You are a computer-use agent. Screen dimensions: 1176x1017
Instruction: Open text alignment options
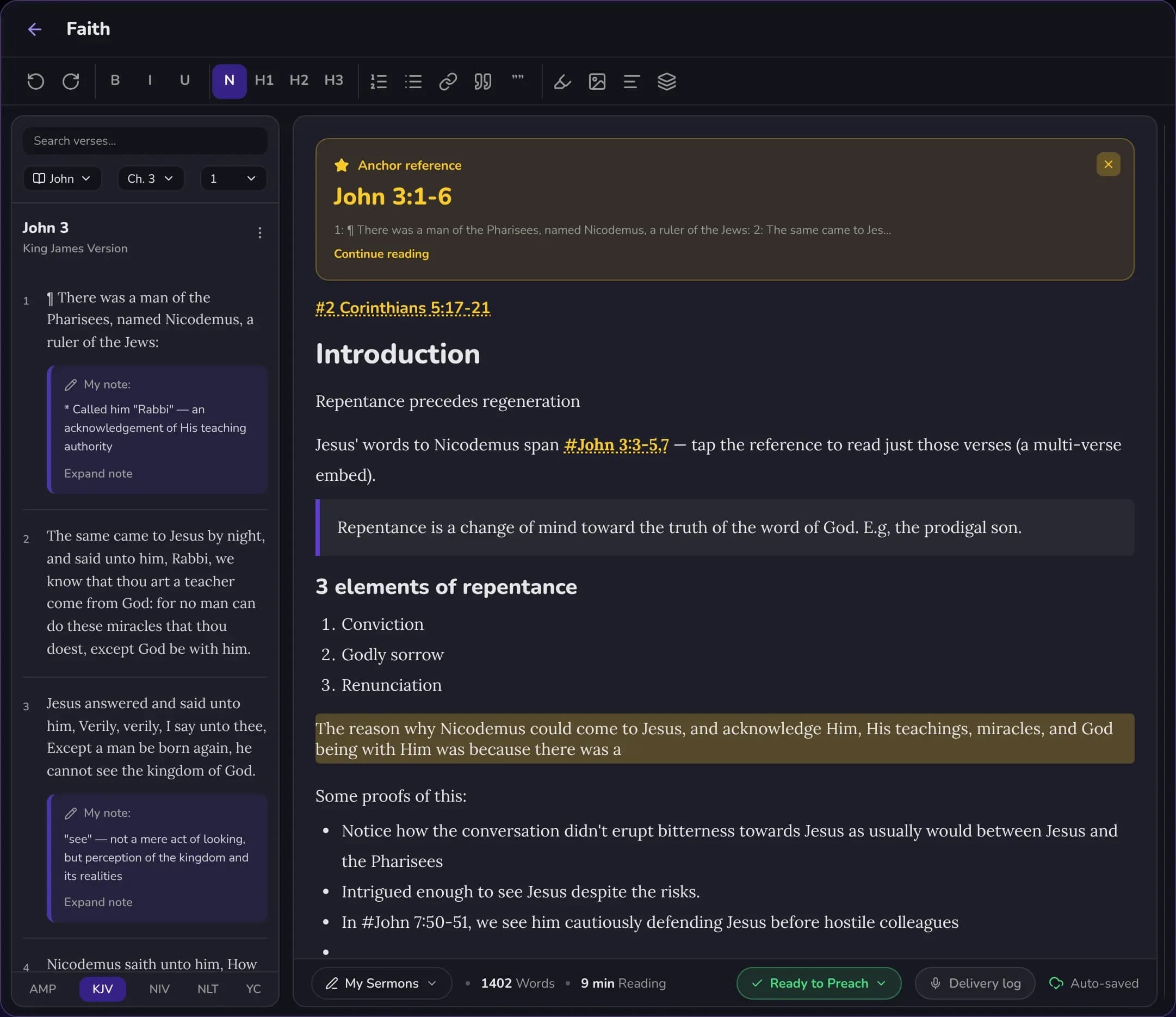tap(632, 82)
